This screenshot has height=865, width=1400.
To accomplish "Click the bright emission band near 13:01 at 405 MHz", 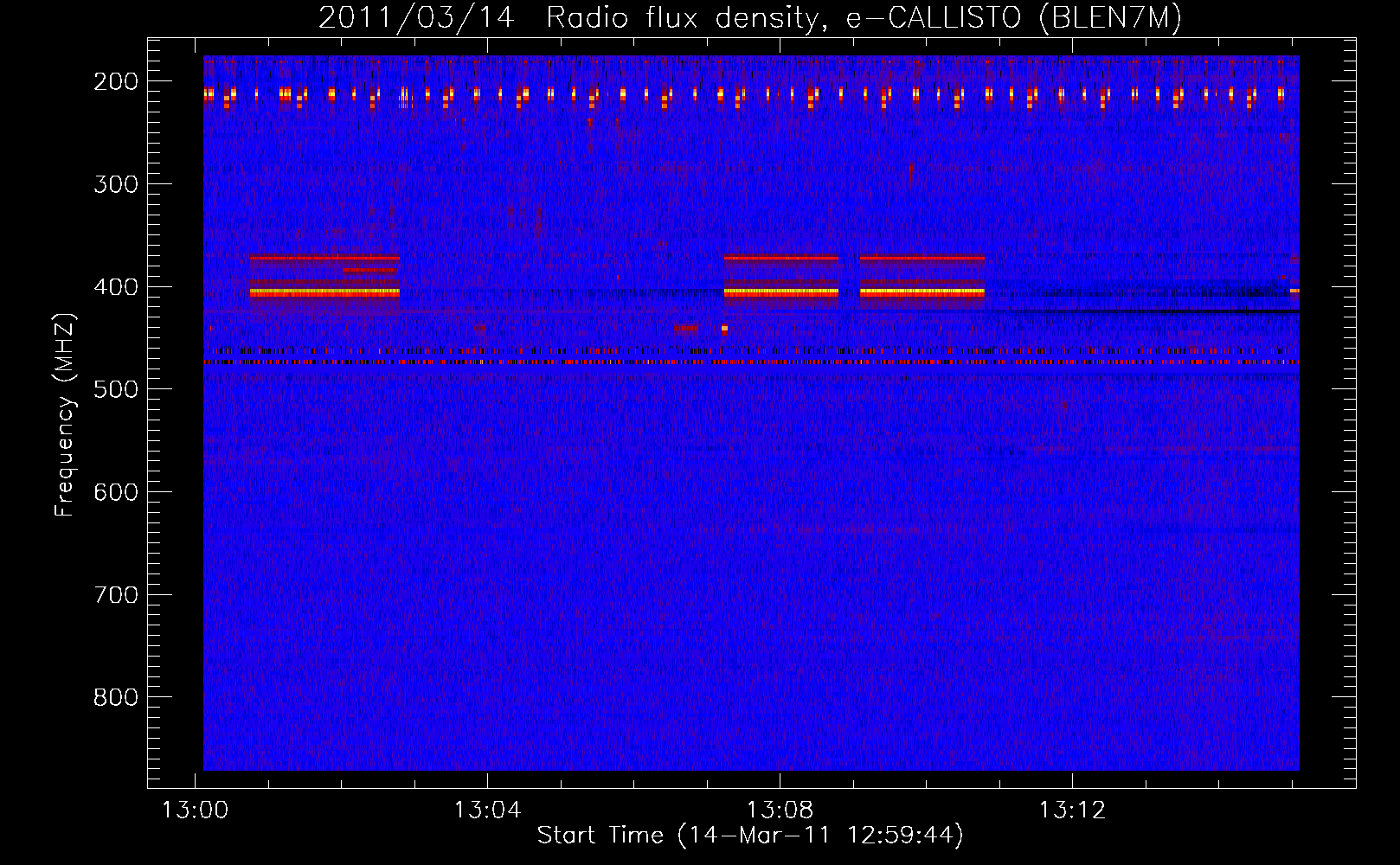I will 324,293.
